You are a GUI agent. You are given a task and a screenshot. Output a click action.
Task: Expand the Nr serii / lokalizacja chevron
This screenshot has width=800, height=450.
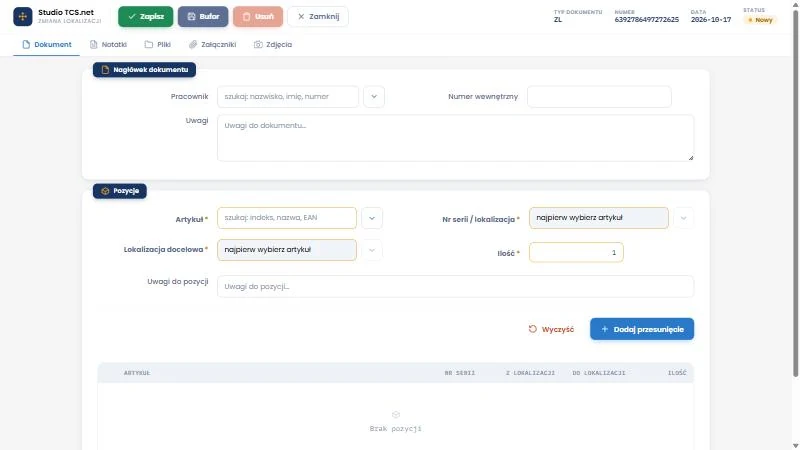click(x=684, y=218)
